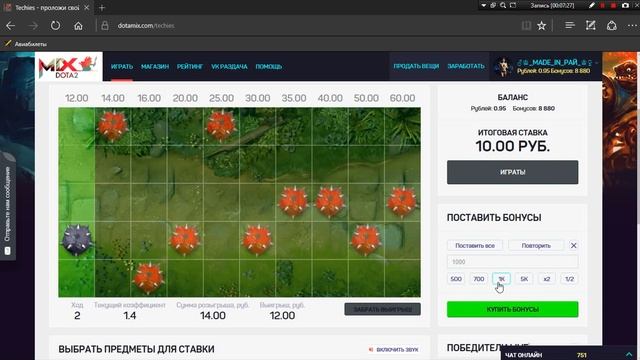640x360 pixels.
Task: Select the 5K bonus preset
Action: pyautogui.click(x=524, y=279)
